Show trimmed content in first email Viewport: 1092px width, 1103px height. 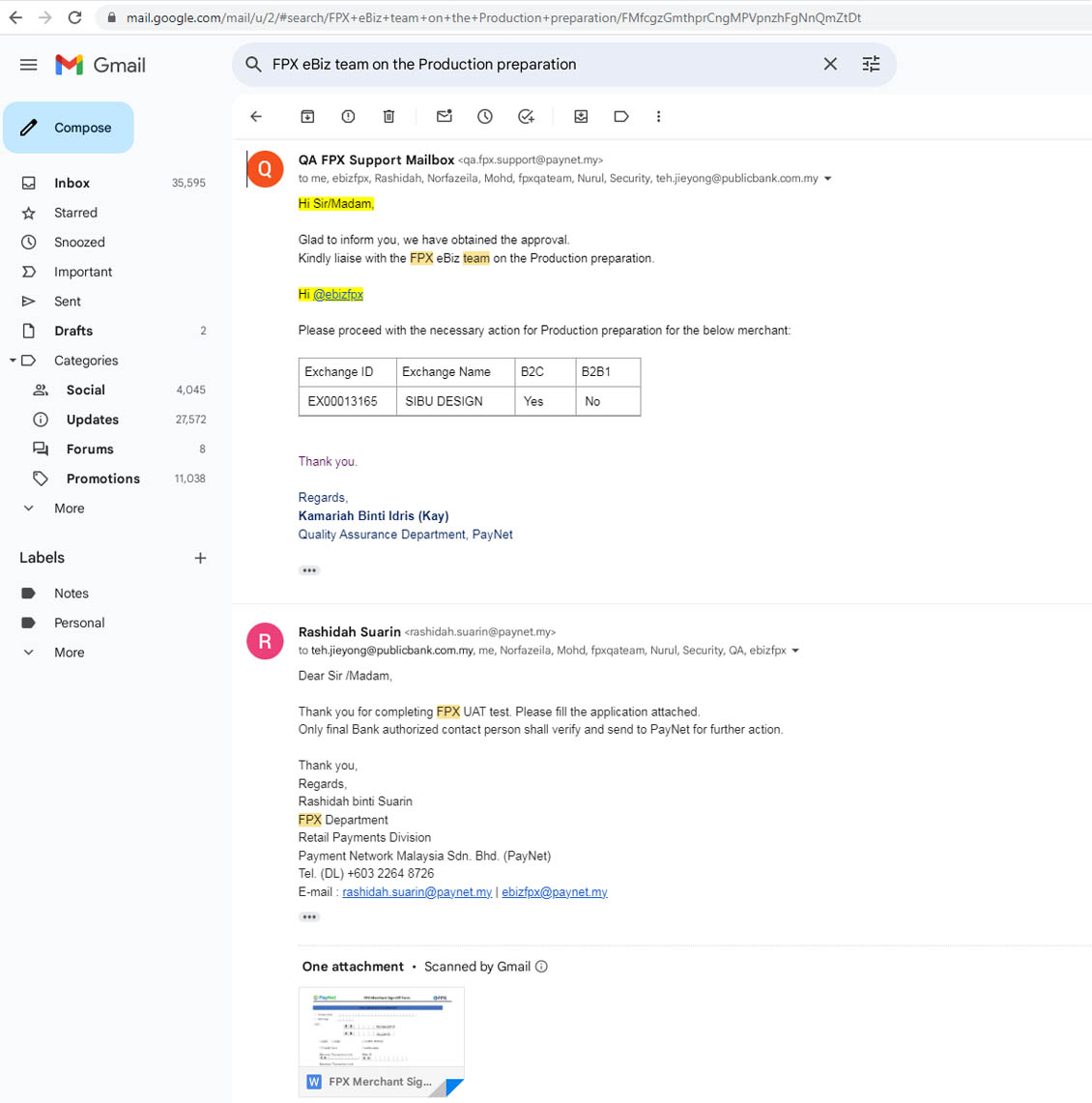pos(309,570)
